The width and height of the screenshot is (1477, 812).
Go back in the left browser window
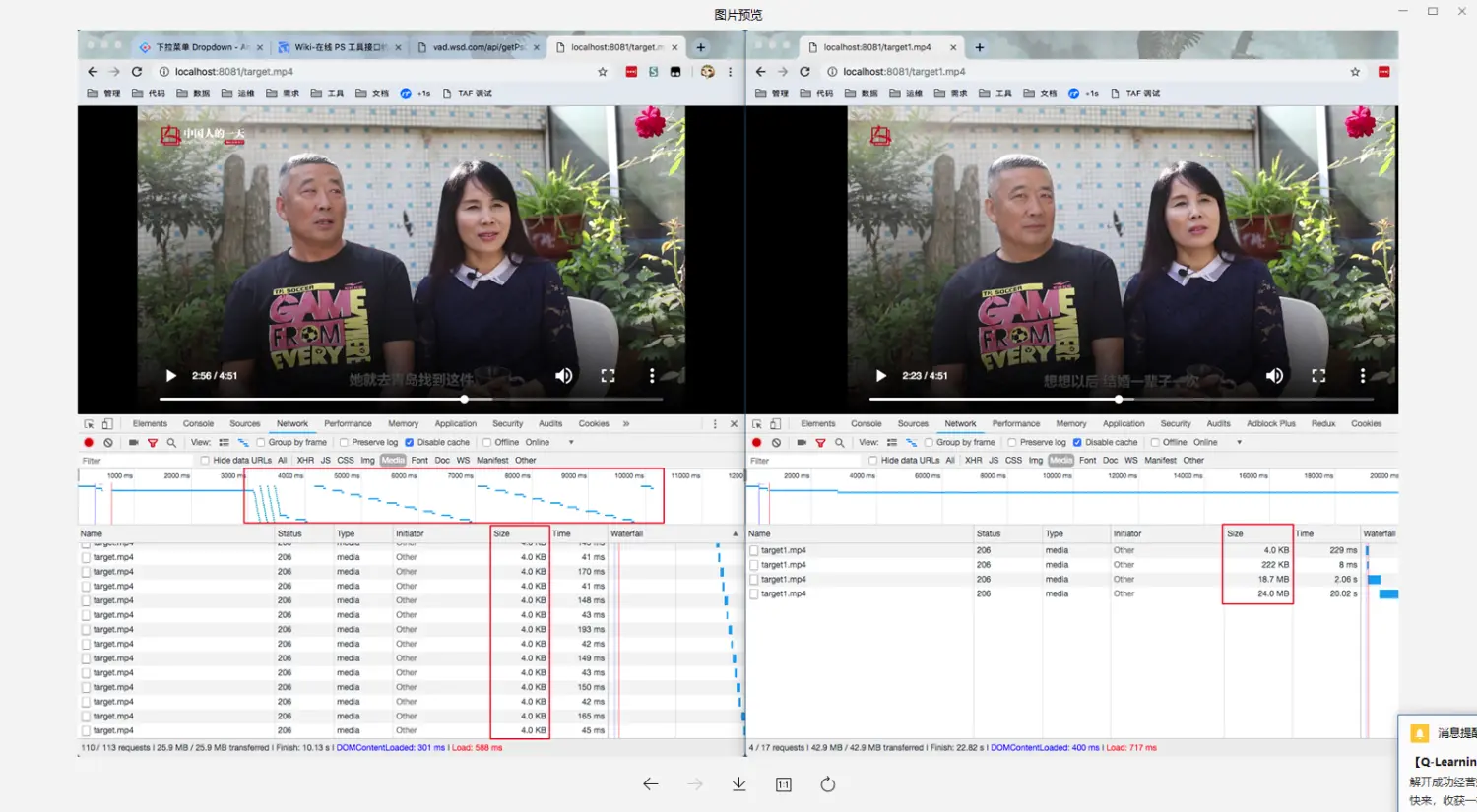[93, 72]
